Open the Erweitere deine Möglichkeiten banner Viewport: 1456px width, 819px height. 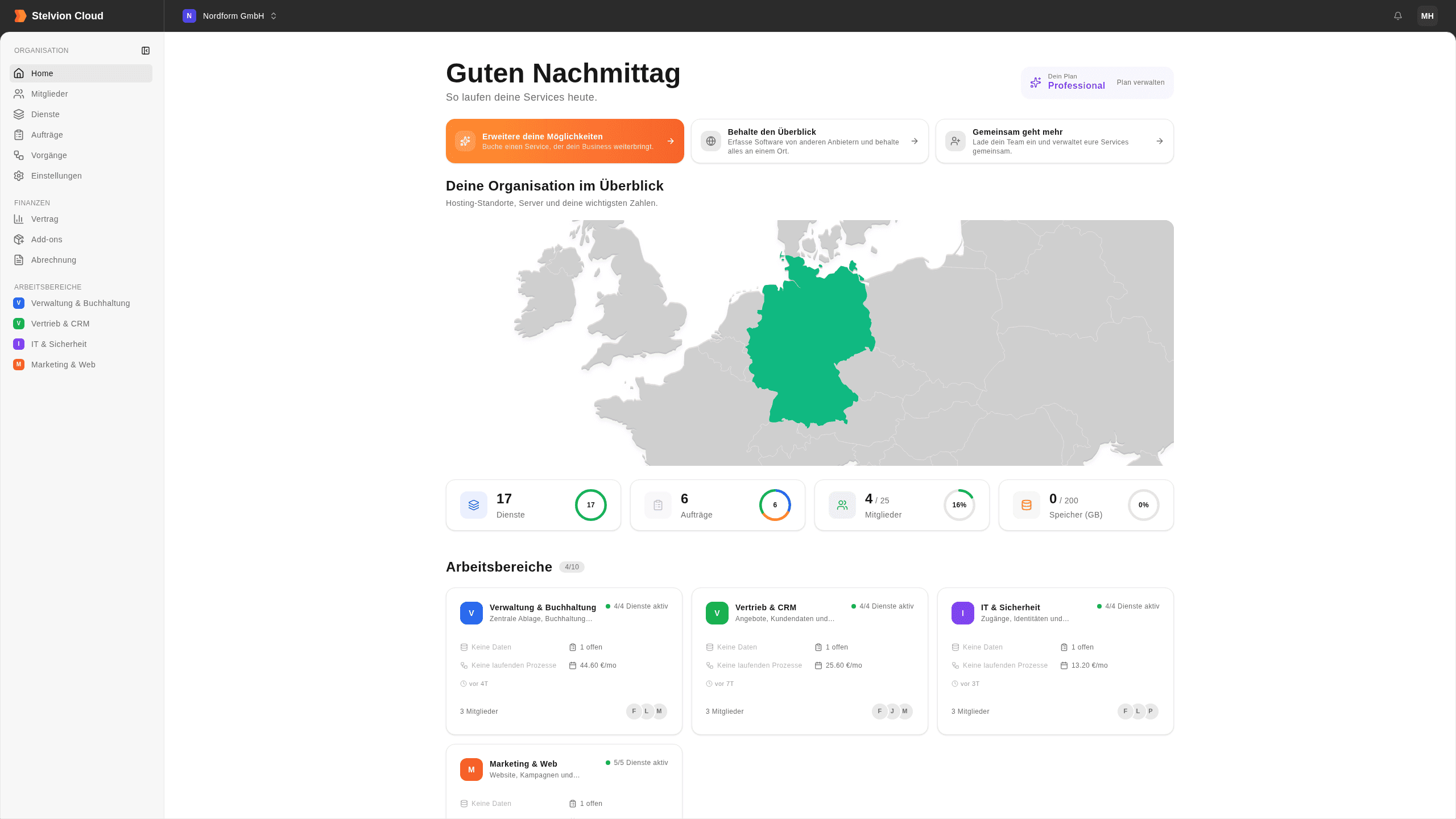coord(565,141)
